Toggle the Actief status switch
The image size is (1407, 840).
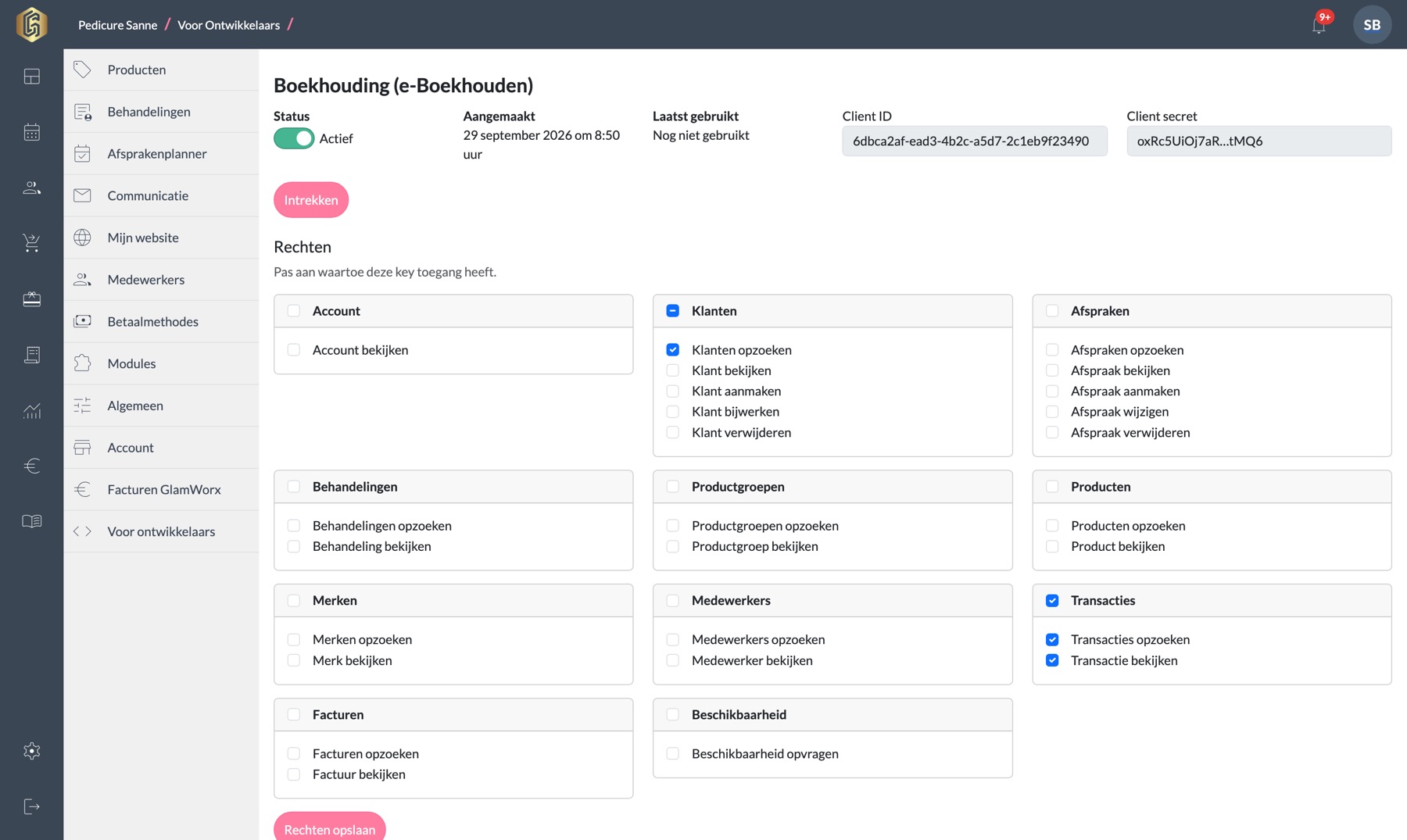294,138
